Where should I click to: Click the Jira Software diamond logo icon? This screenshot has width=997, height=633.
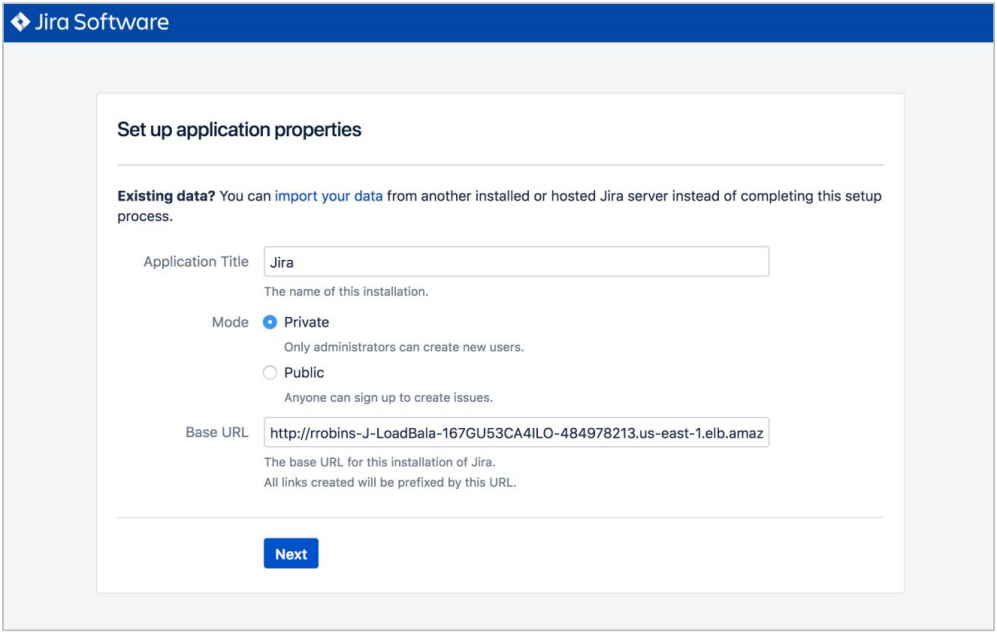pos(20,22)
